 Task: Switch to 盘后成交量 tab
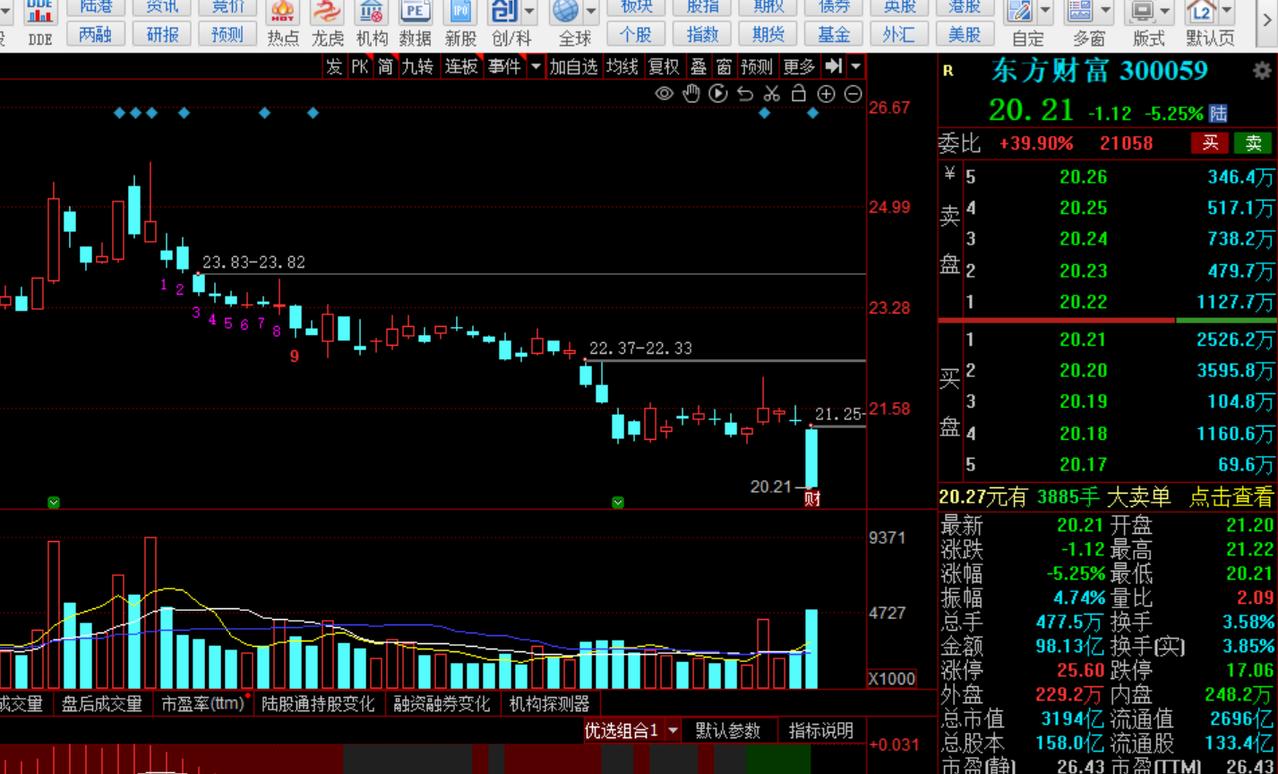tap(102, 704)
